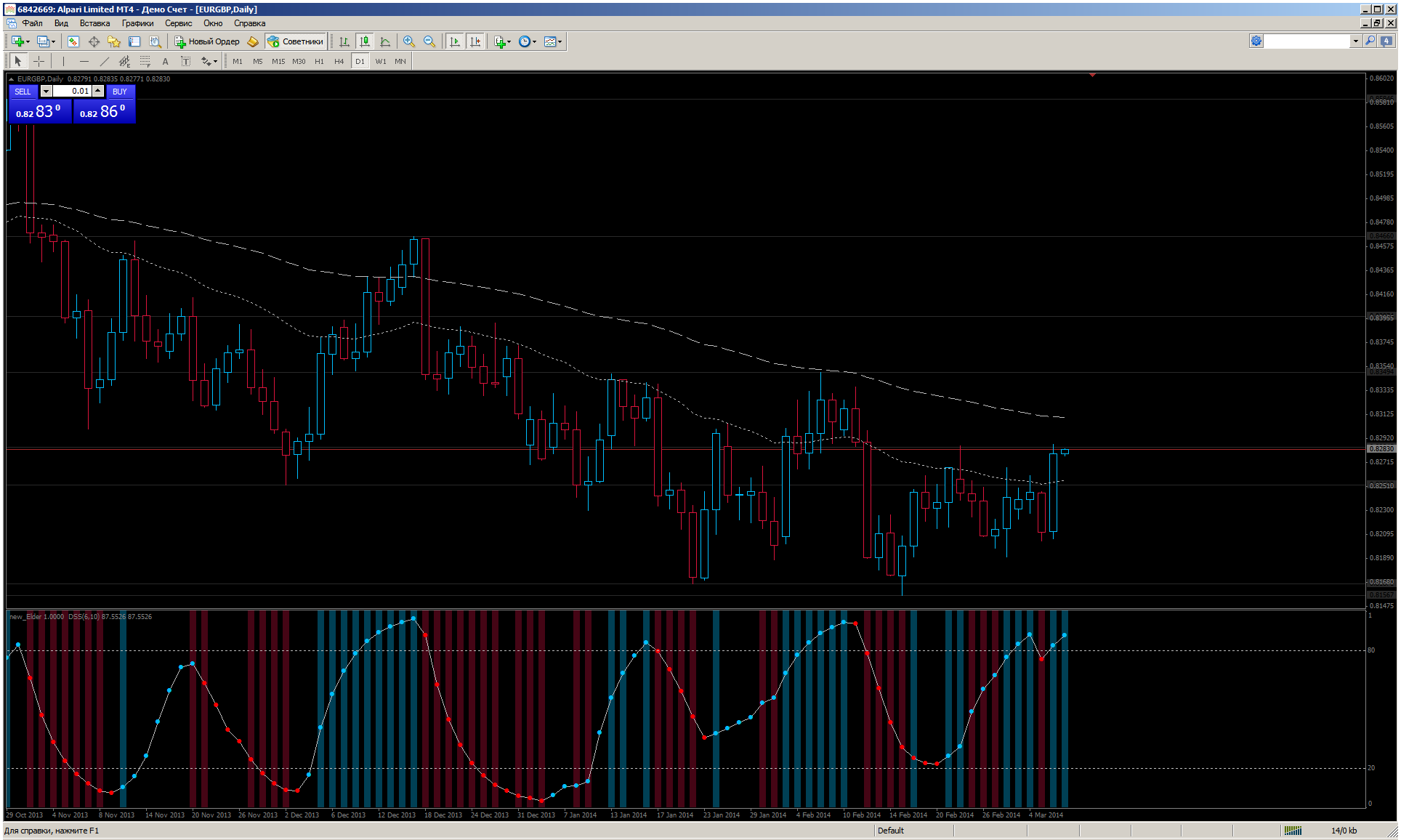
Task: Toggle chart auto scroll
Action: coord(455,41)
